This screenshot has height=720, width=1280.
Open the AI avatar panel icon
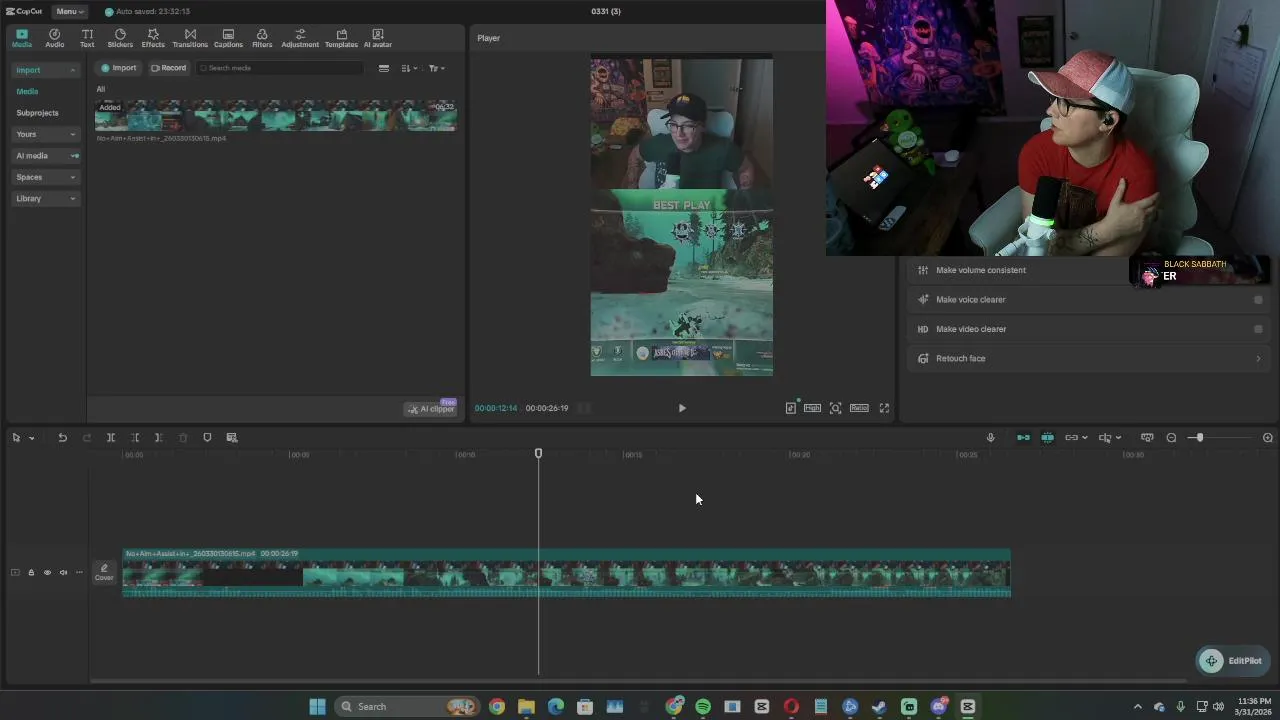(378, 38)
